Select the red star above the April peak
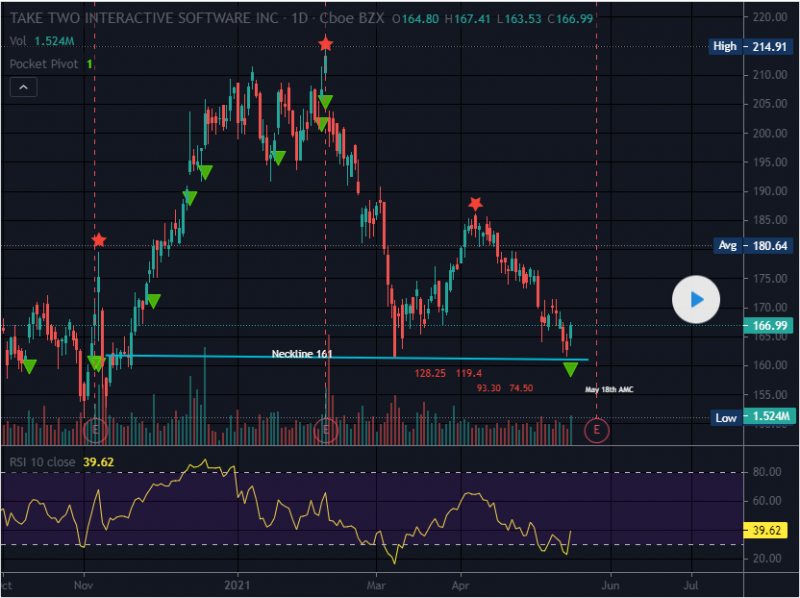The width and height of the screenshot is (800, 598). coord(476,204)
